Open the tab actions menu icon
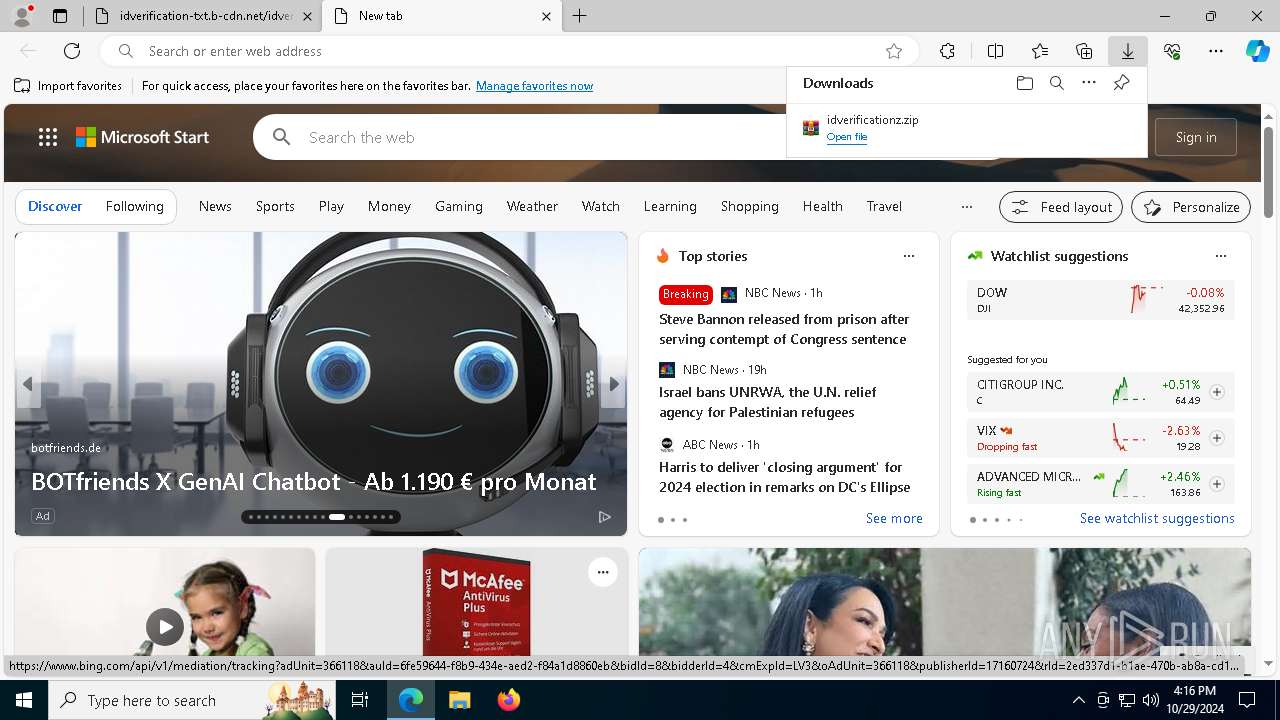The height and width of the screenshot is (720, 1280). [60, 16]
